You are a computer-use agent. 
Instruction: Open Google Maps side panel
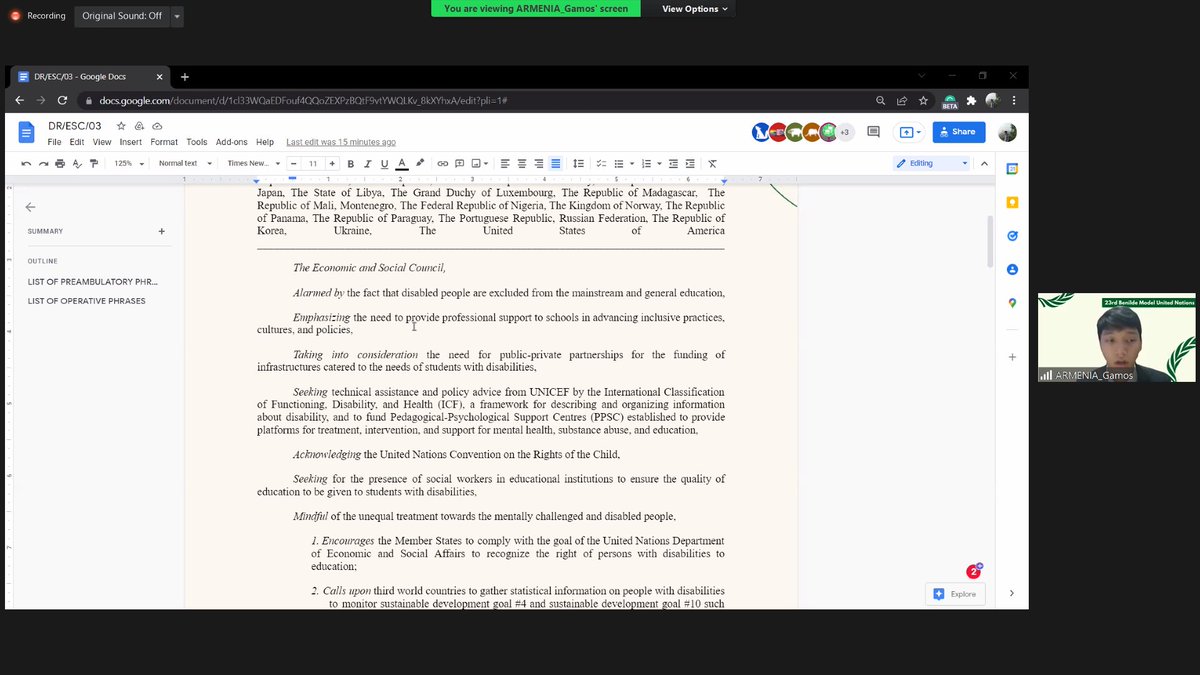[x=1012, y=303]
